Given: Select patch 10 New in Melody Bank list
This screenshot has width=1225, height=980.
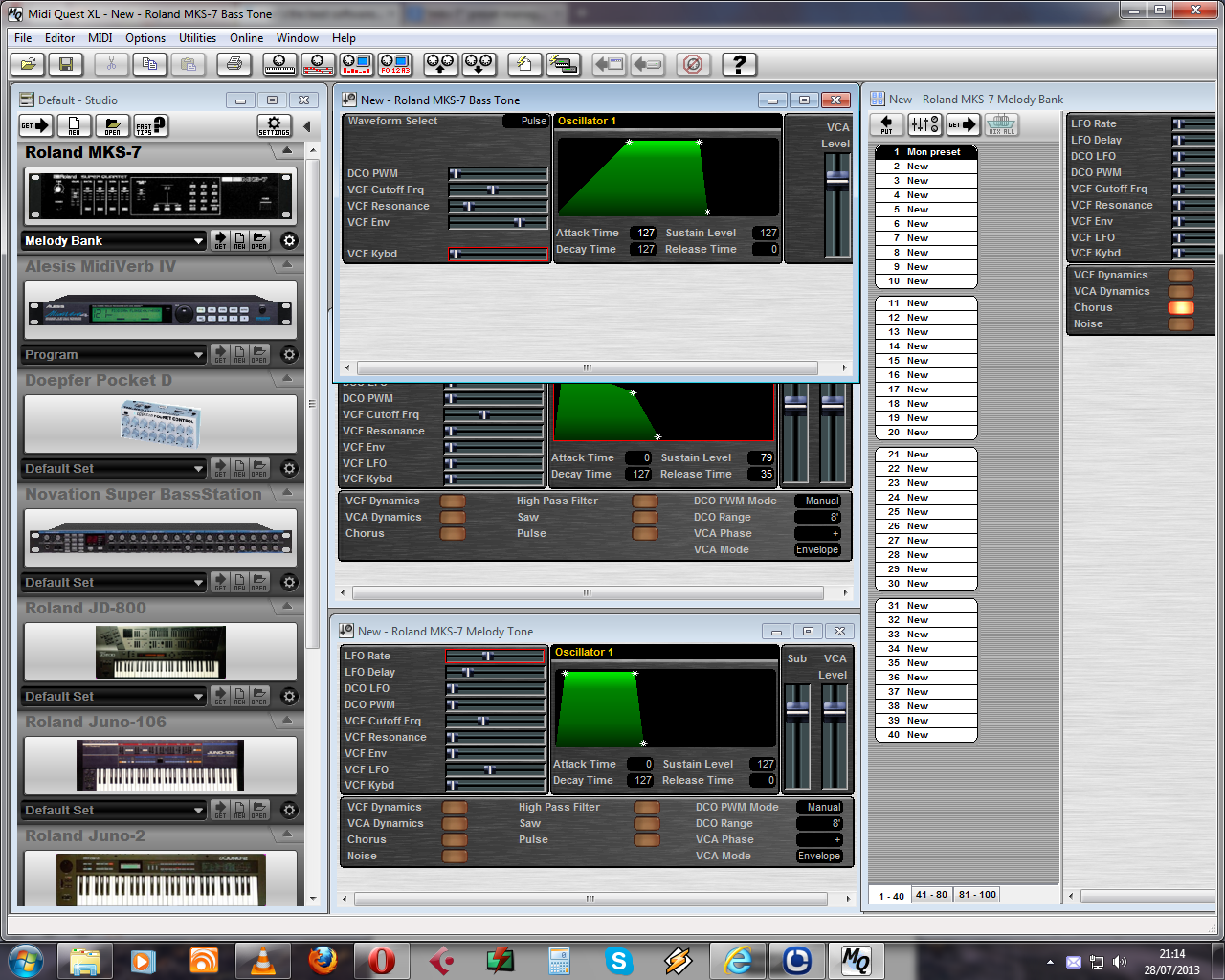Looking at the screenshot, I should coord(926,281).
